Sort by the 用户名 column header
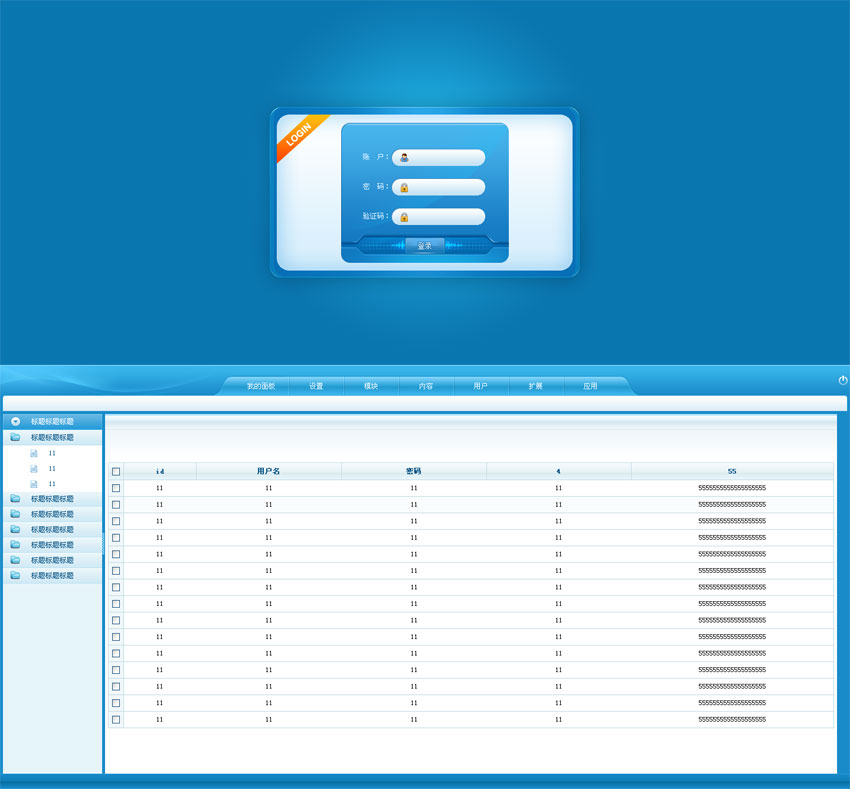 [x=268, y=471]
